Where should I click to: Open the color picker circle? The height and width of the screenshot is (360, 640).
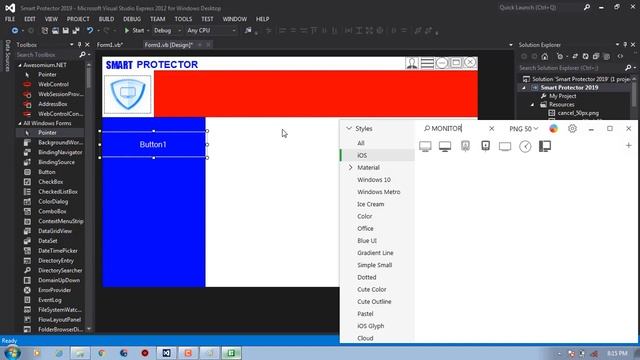pos(553,129)
